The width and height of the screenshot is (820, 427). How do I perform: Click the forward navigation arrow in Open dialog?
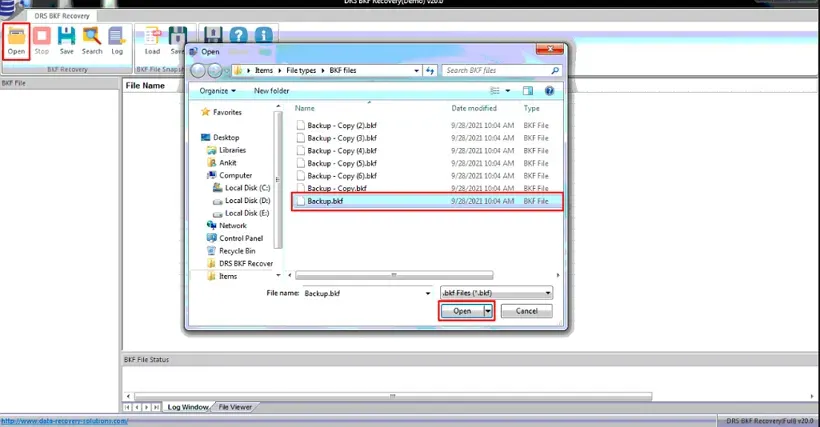[214, 70]
